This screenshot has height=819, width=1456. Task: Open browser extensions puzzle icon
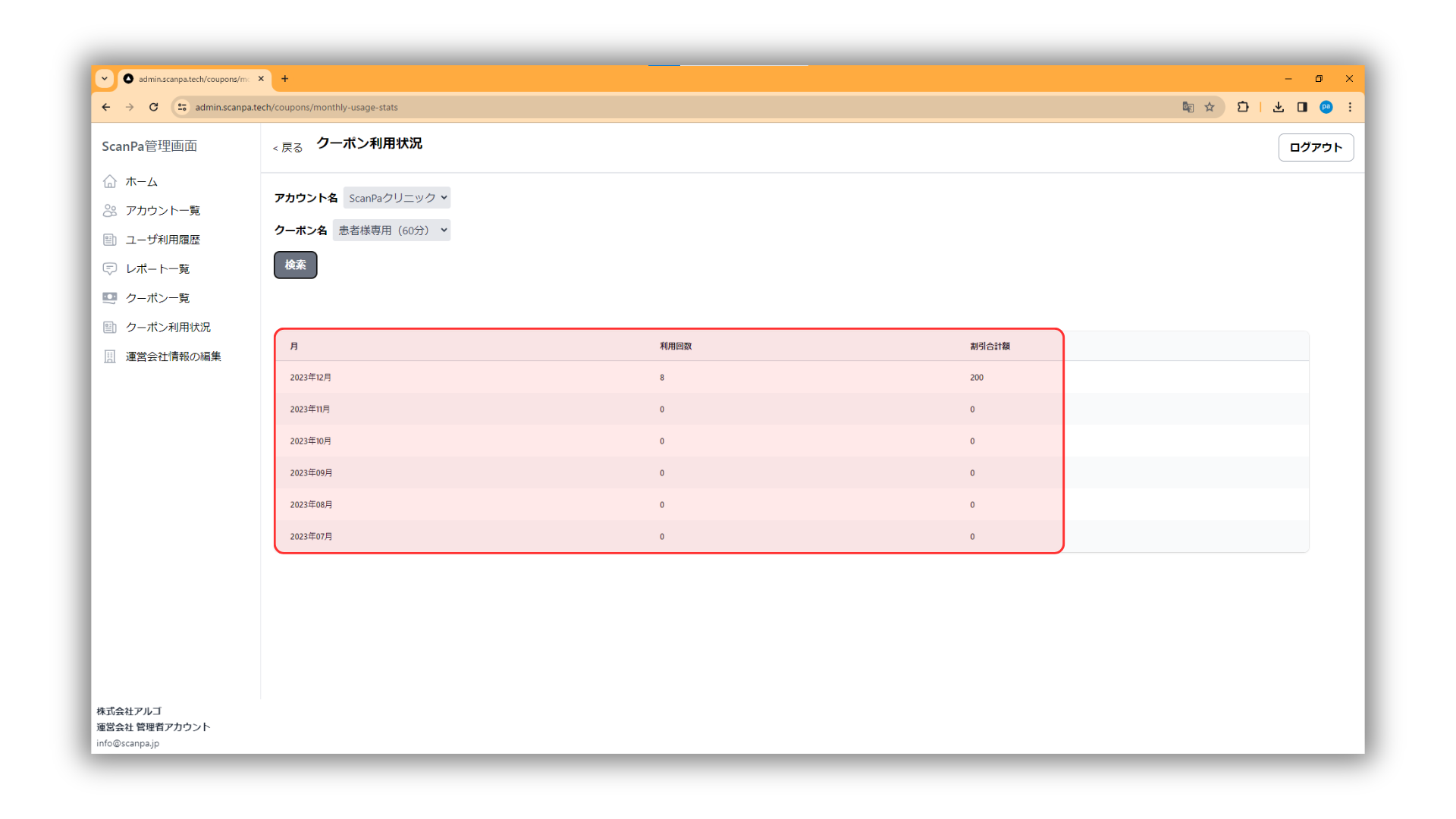click(1242, 107)
